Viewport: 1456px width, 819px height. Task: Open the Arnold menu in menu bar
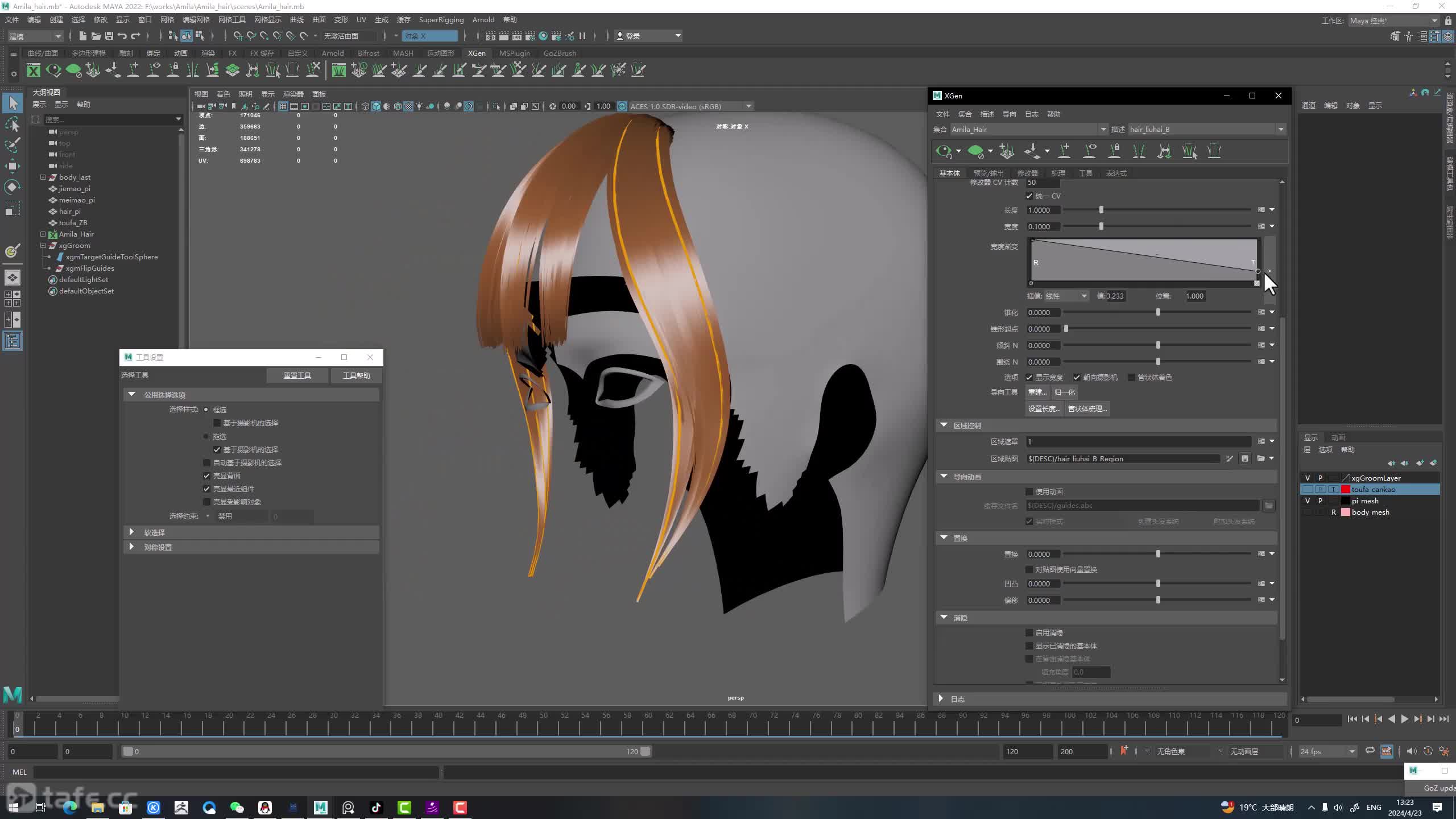483,20
